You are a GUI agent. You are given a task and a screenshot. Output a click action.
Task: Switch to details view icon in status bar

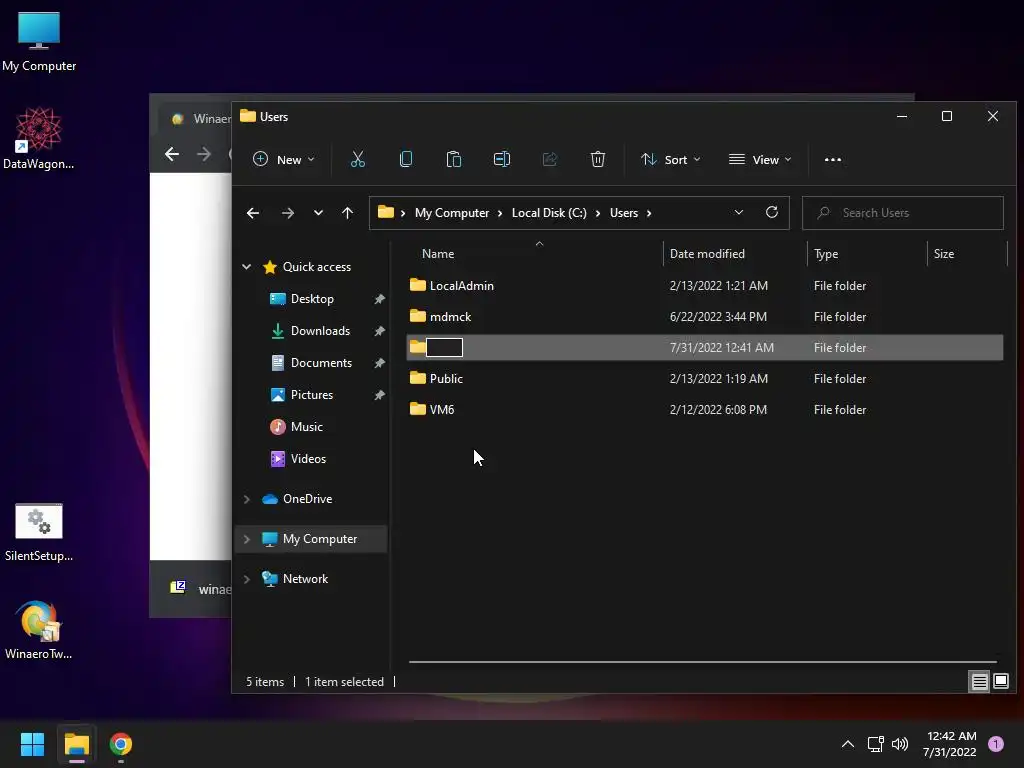pyautogui.click(x=980, y=682)
